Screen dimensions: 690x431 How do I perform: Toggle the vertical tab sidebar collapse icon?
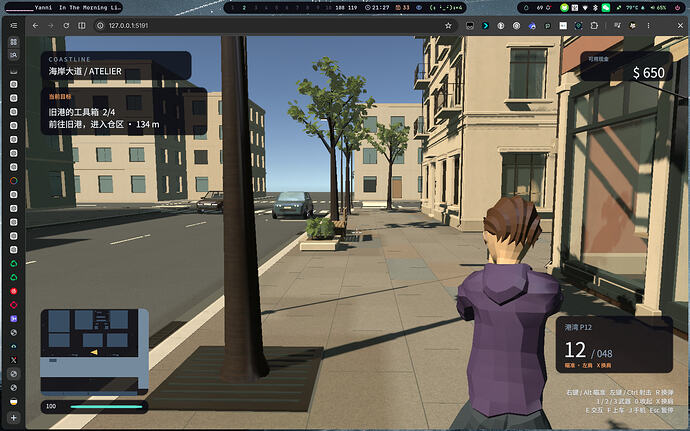point(14,26)
